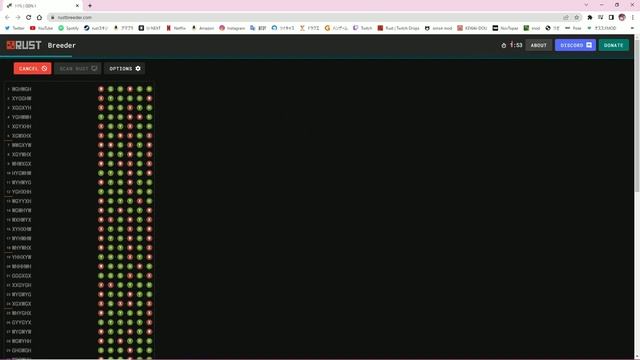Click the RUST Breeder logo
Image resolution: width=640 pixels, height=360 pixels.
pyautogui.click(x=41, y=45)
